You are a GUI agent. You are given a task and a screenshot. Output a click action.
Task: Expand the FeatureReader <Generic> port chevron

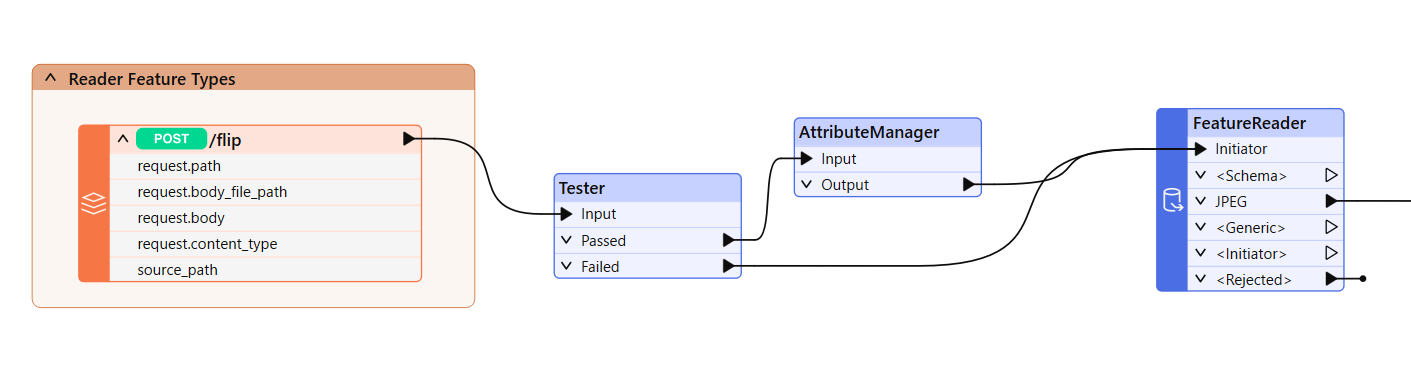tap(1200, 227)
